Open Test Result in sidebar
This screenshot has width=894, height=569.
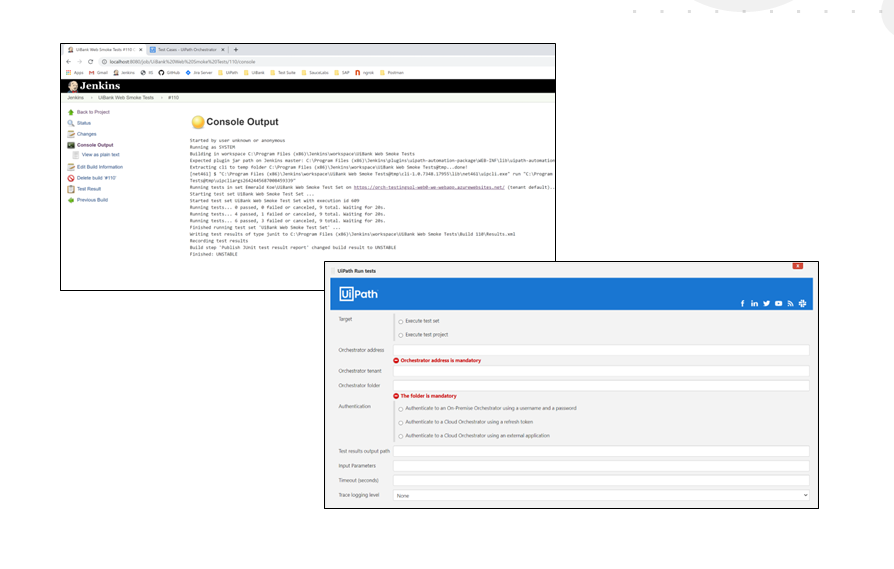(89, 189)
